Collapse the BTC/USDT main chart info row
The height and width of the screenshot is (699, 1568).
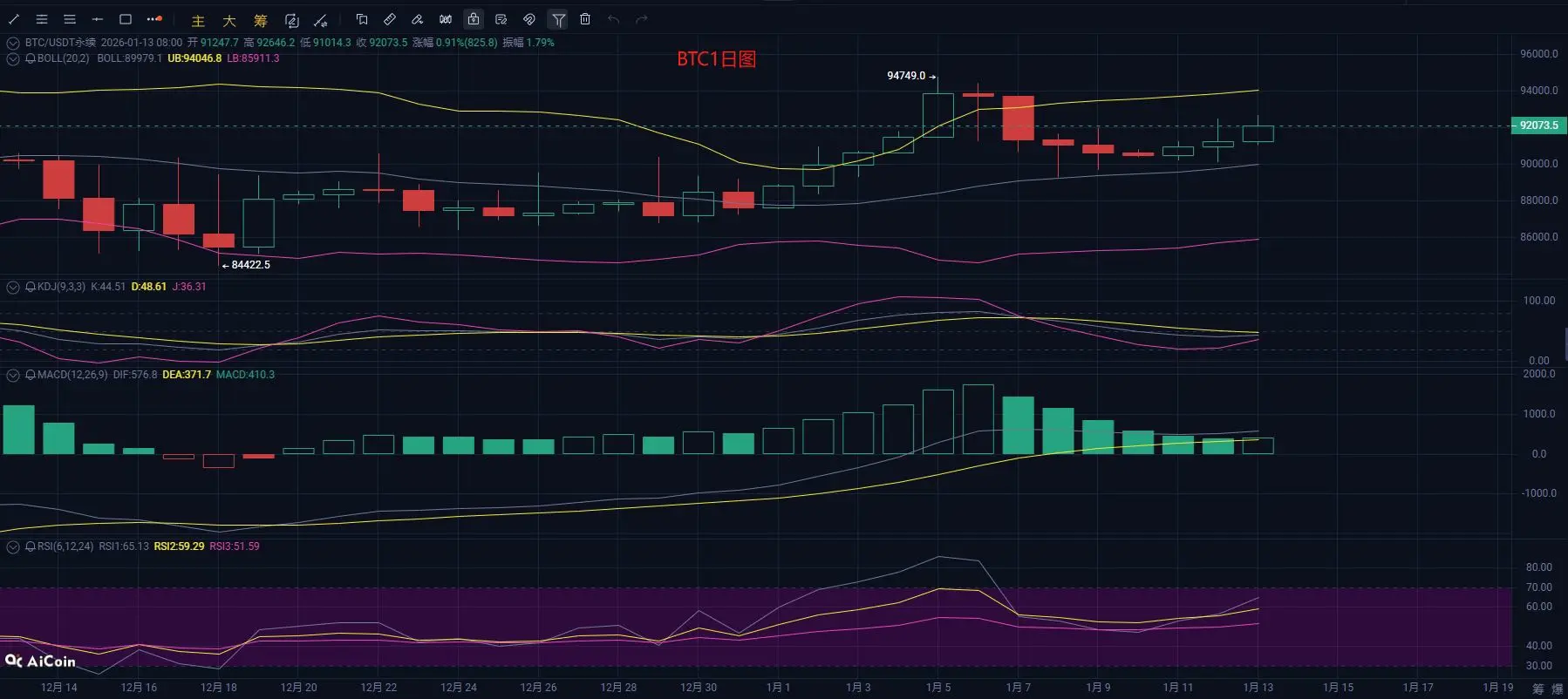(13, 43)
